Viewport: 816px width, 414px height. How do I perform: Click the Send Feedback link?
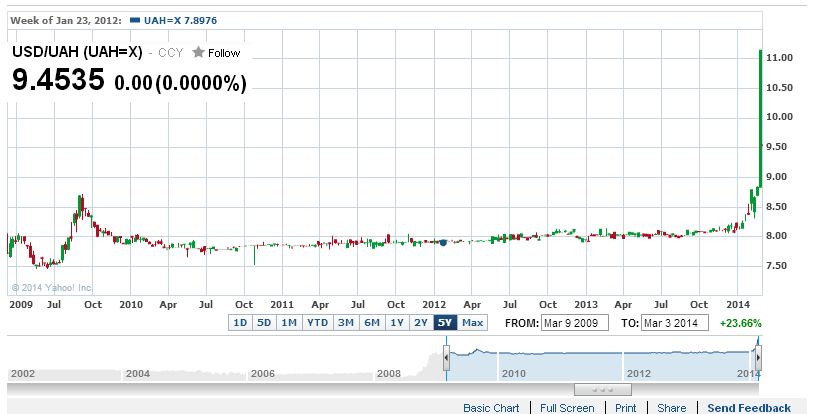pos(749,408)
